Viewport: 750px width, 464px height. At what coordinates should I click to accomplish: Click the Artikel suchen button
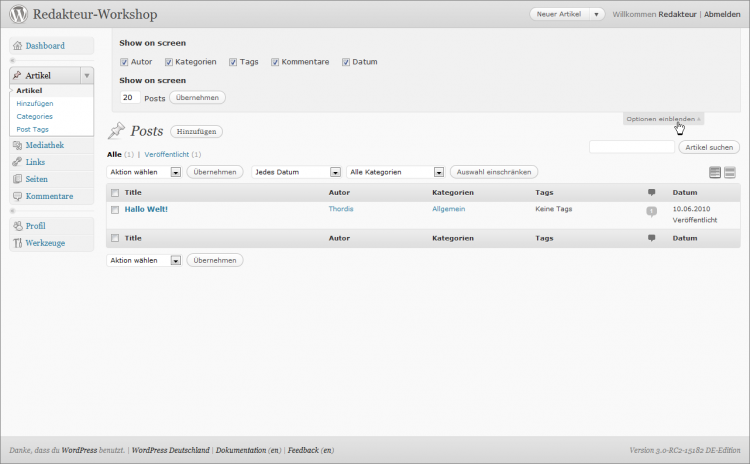[x=709, y=147]
